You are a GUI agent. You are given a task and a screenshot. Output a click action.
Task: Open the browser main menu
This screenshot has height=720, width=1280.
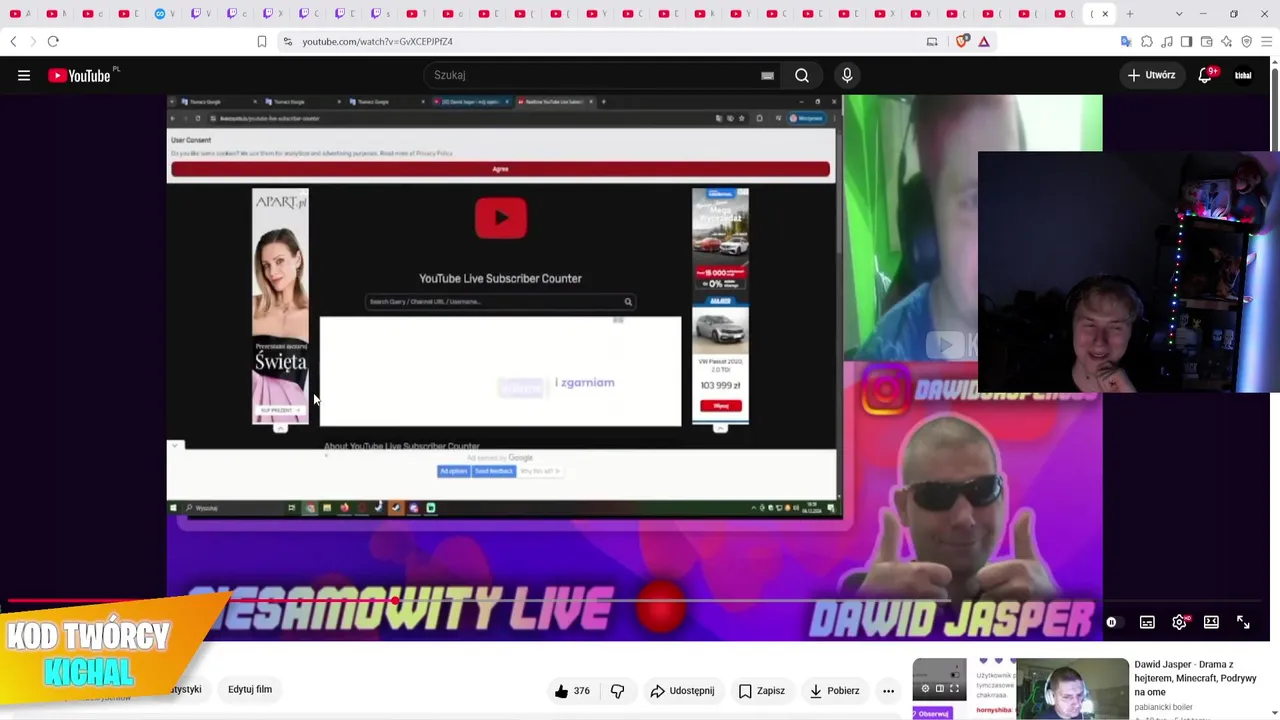[1267, 41]
